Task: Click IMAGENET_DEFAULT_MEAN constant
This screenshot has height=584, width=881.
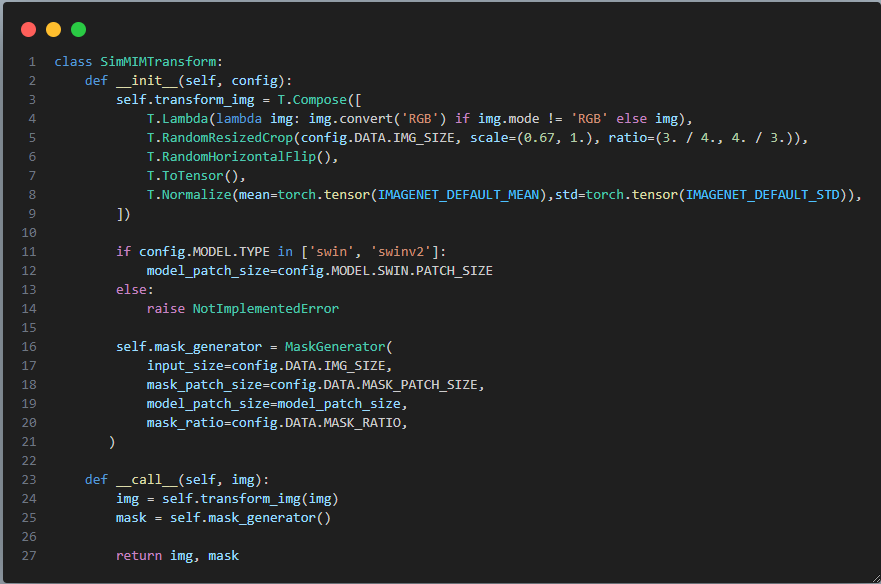Action: coord(458,194)
